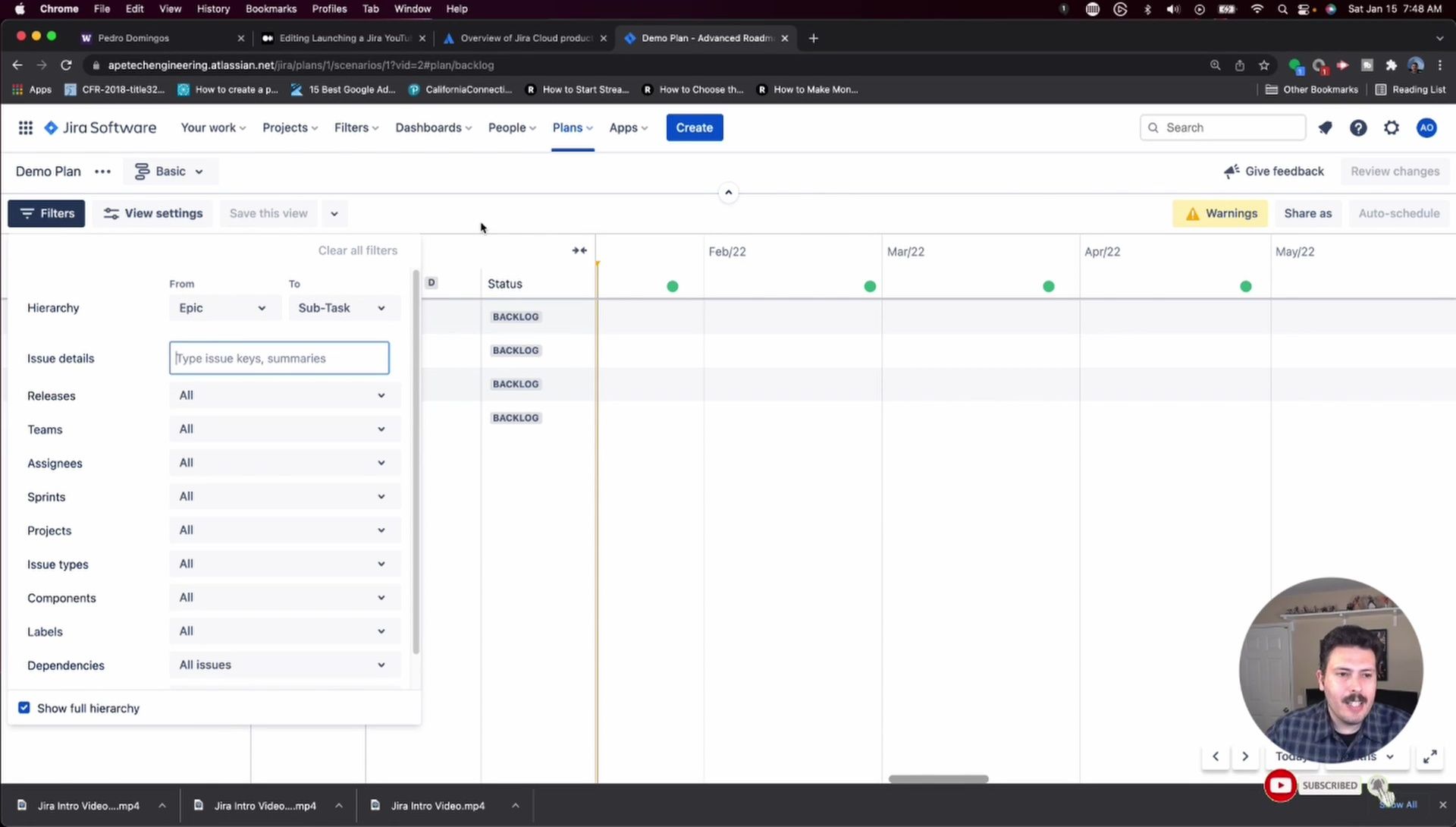Click the filter panel vertical scrollbar
The image size is (1456, 827).
coord(416,463)
